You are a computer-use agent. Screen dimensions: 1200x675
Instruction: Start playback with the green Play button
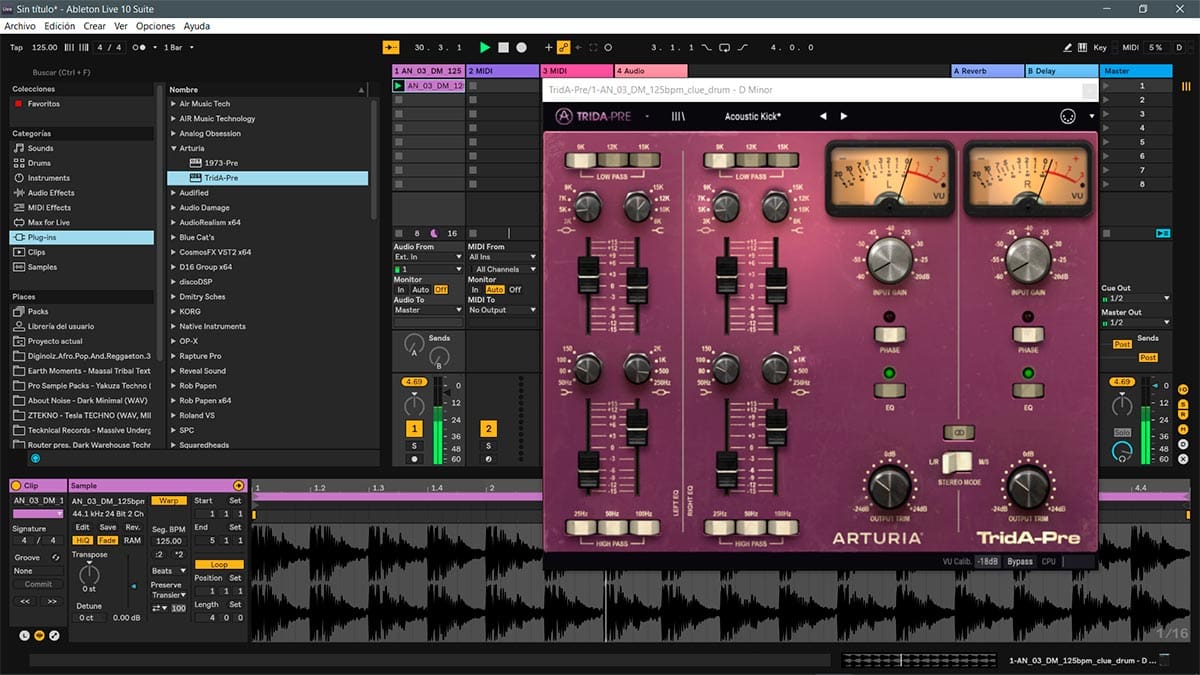[485, 47]
